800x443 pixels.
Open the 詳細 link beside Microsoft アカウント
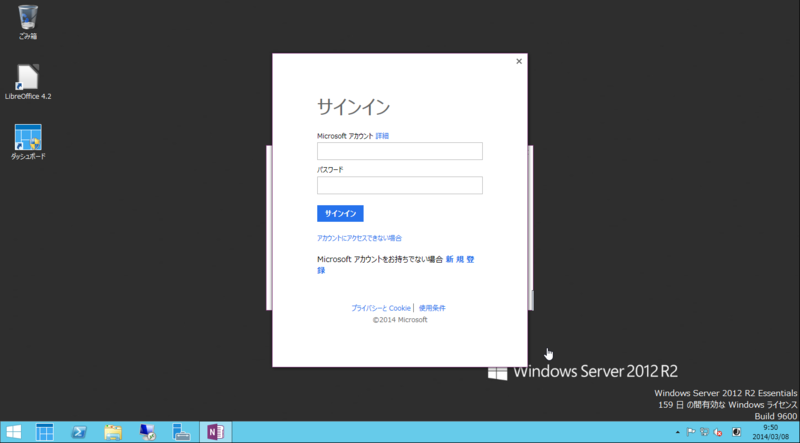[382, 136]
